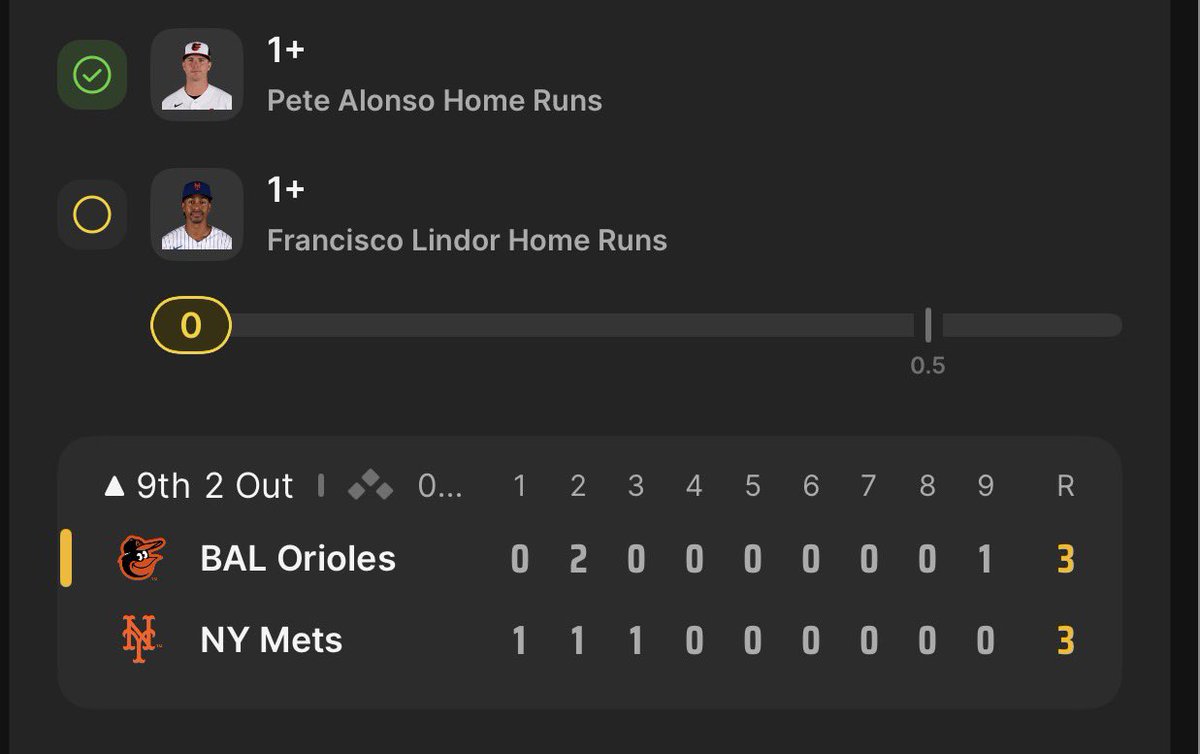Image resolution: width=1200 pixels, height=754 pixels.
Task: Select the BAL Orioles team name
Action: pyautogui.click(x=298, y=558)
